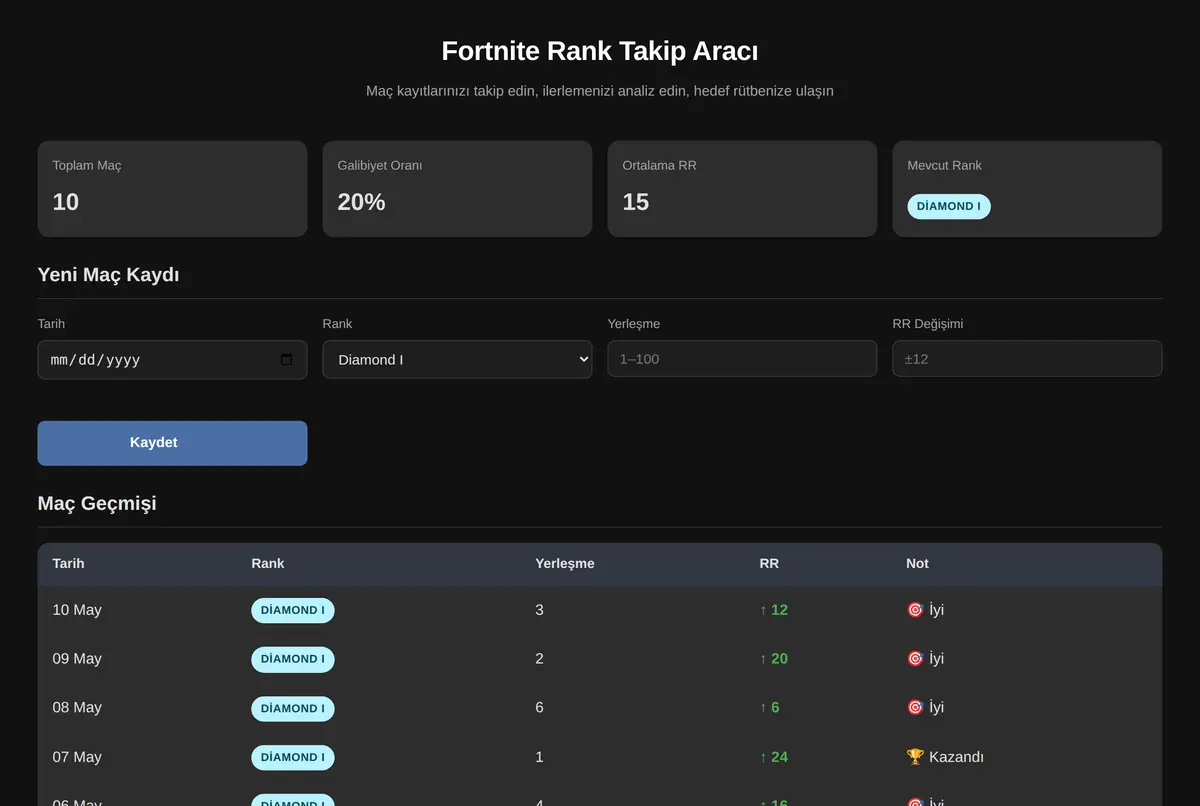Click the Ortalama RR value 15

636,202
